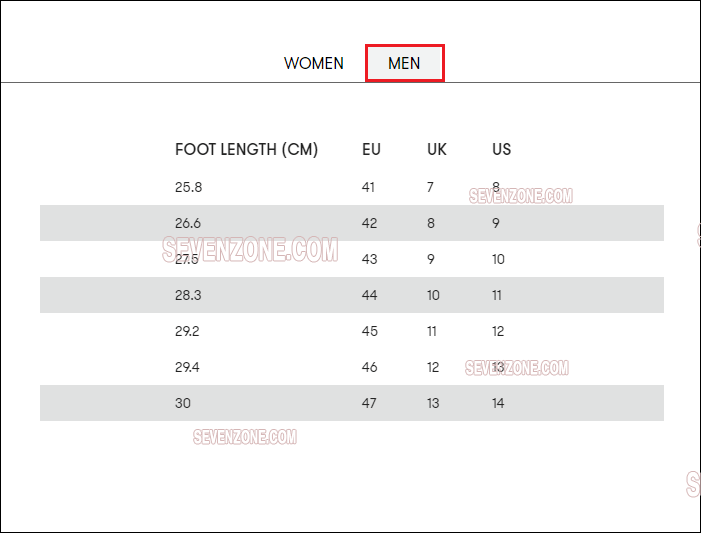701x533 pixels.
Task: Click EU size 43 in table
Action: click(x=369, y=259)
